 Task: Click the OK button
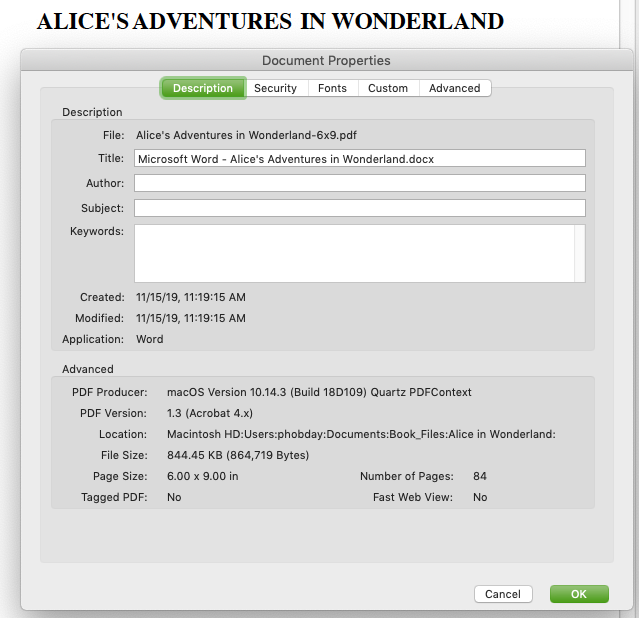point(579,594)
